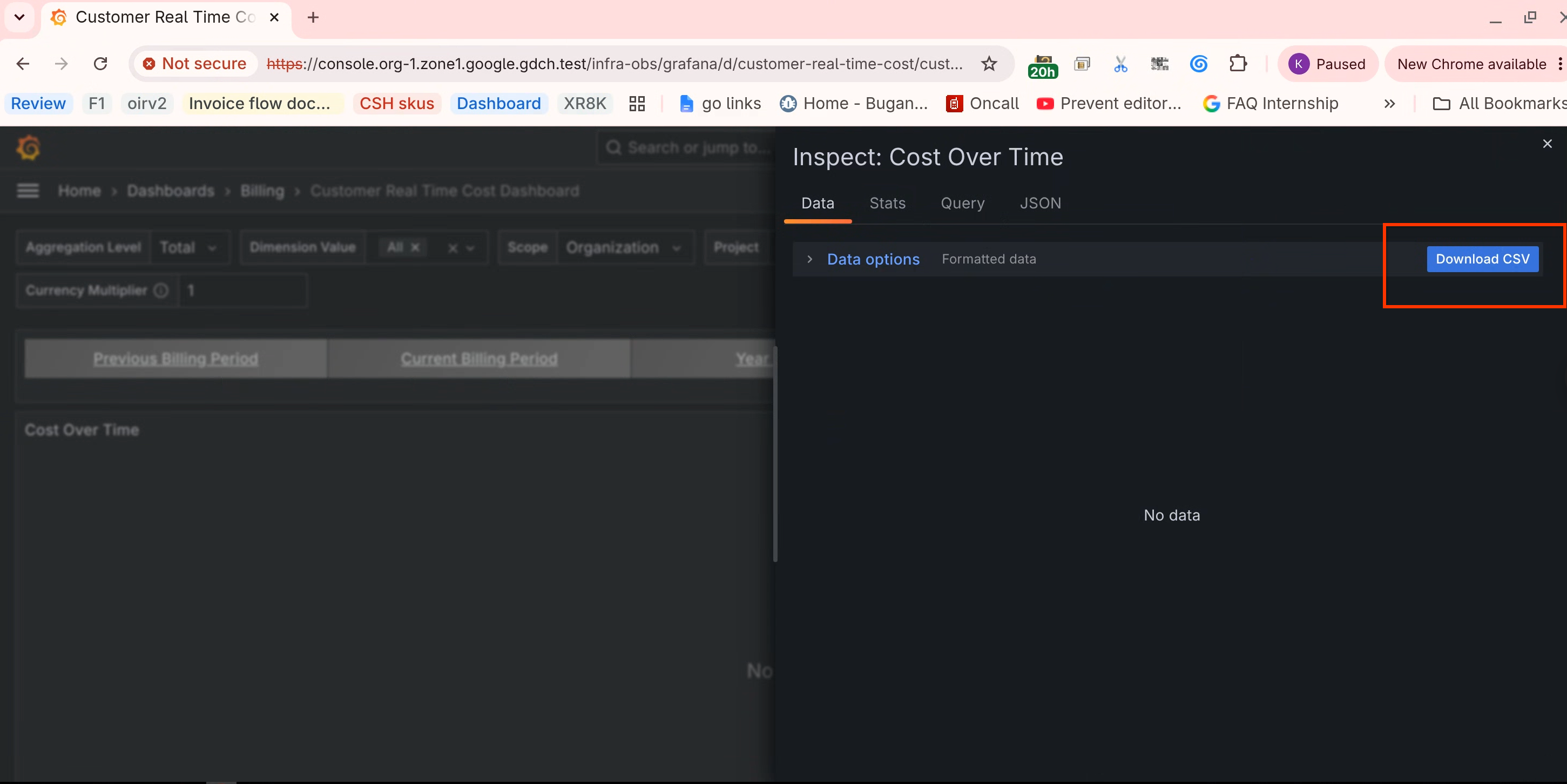Click the Current Billing Period link
Image resolution: width=1567 pixels, height=784 pixels.
tap(479, 359)
